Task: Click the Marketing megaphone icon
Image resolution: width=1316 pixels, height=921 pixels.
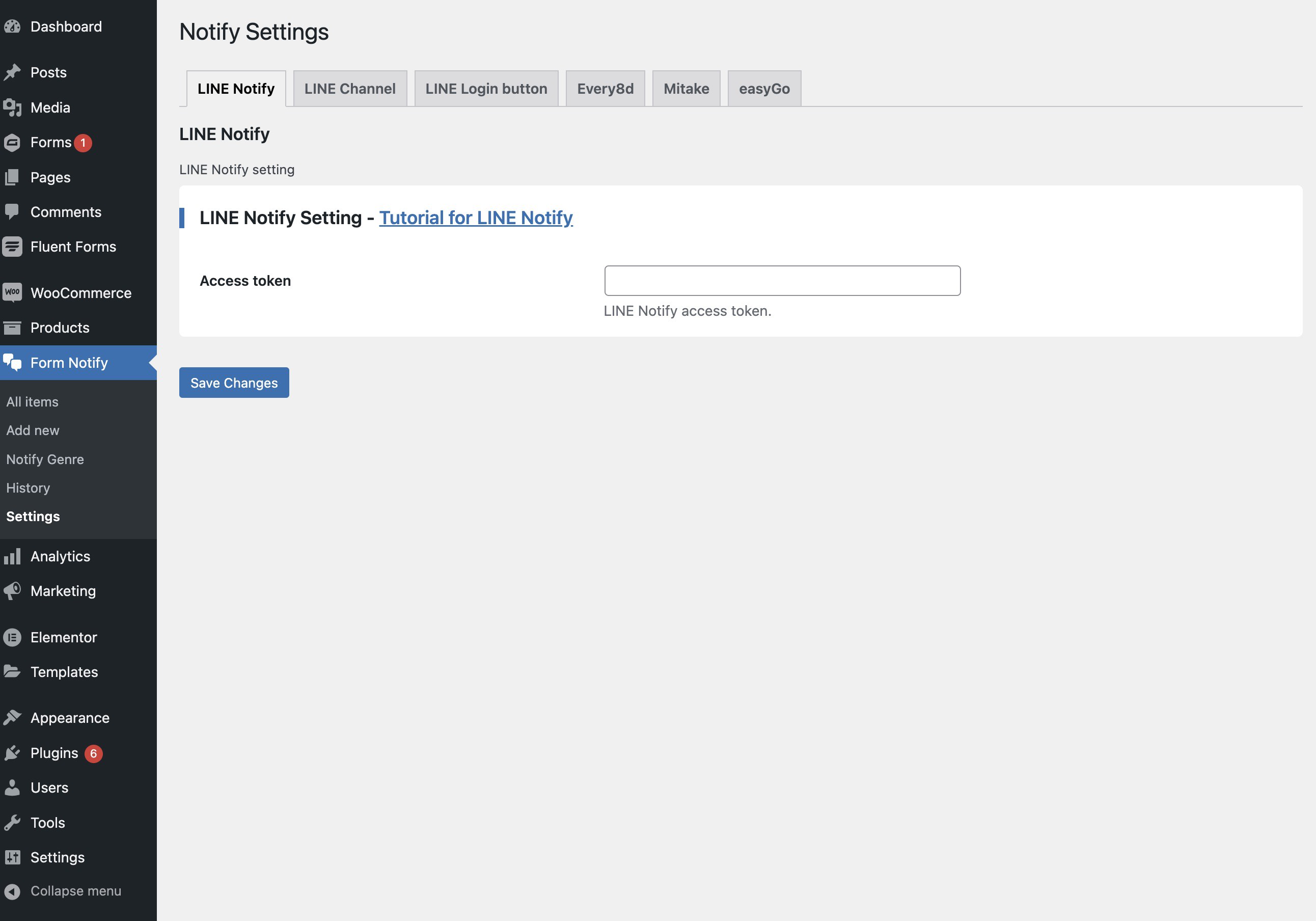Action: [x=12, y=591]
